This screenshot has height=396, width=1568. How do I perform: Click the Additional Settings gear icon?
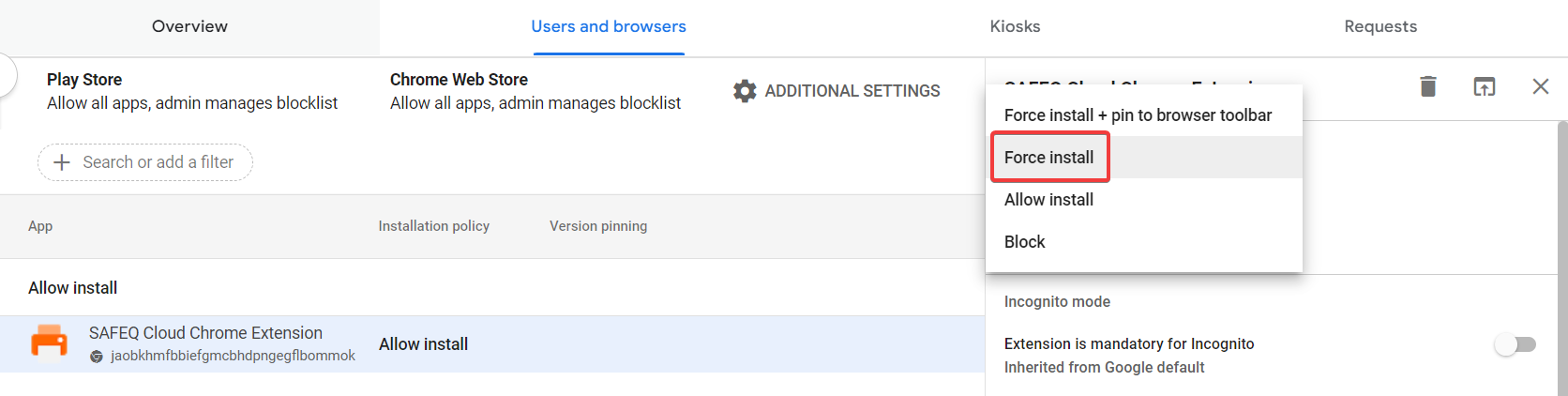tap(745, 91)
